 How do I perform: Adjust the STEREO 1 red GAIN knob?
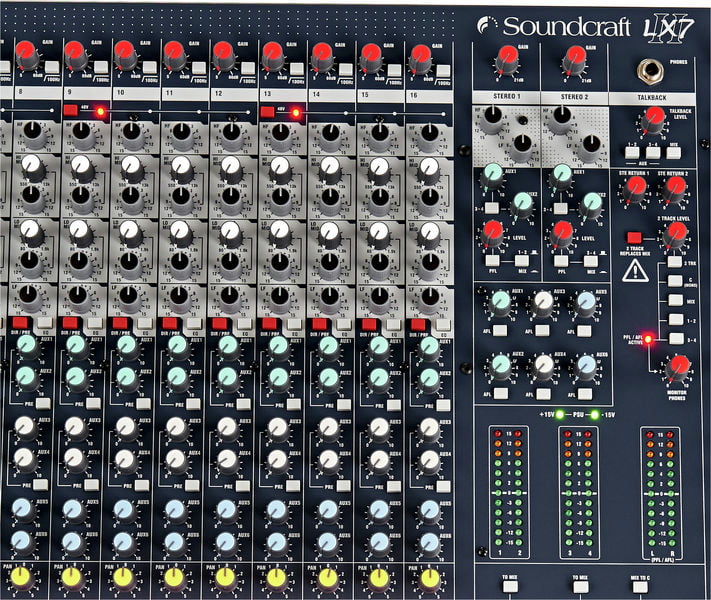click(x=507, y=59)
